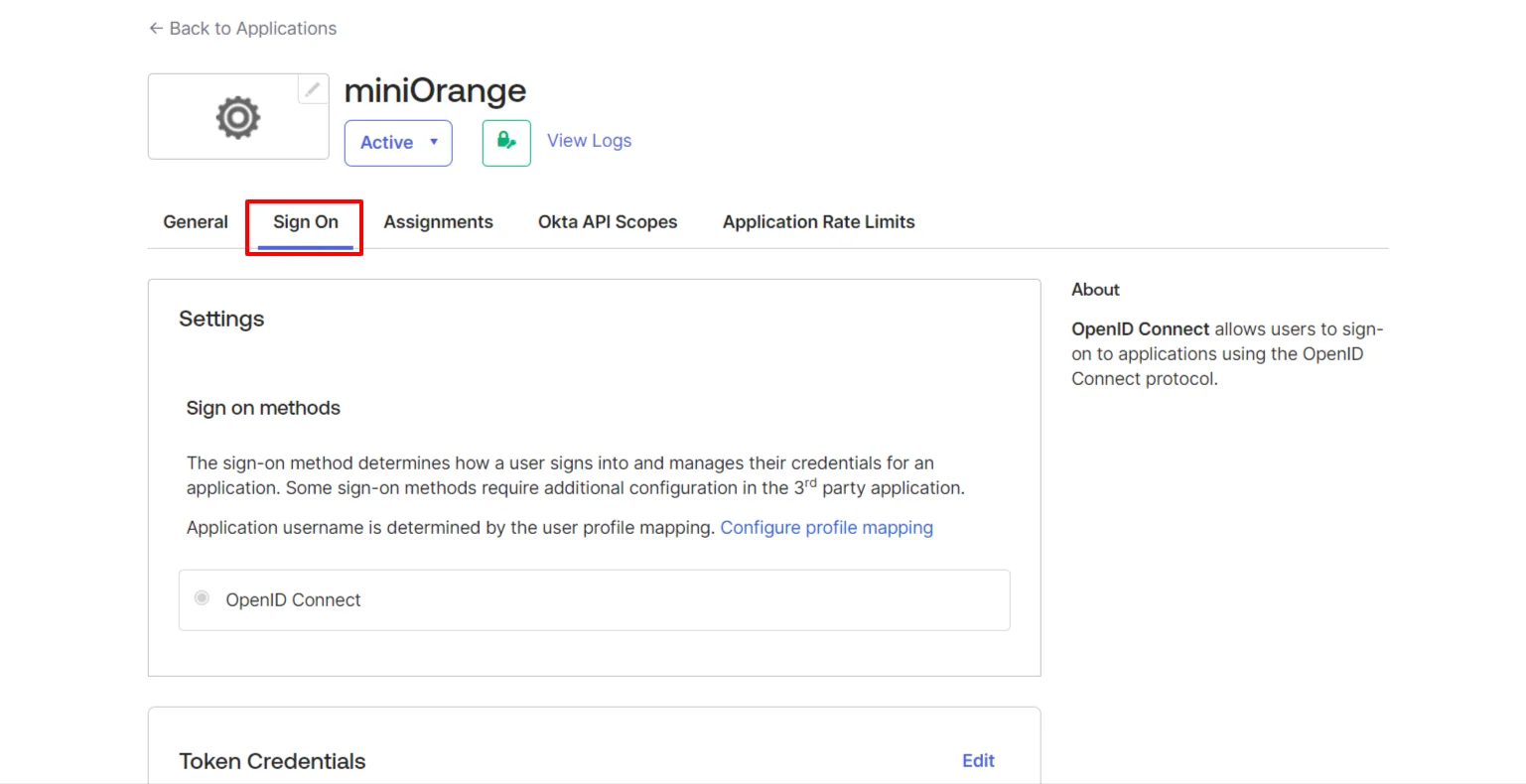View the Okta API Scopes tab
Image resolution: width=1526 pixels, height=784 pixels.
click(608, 221)
